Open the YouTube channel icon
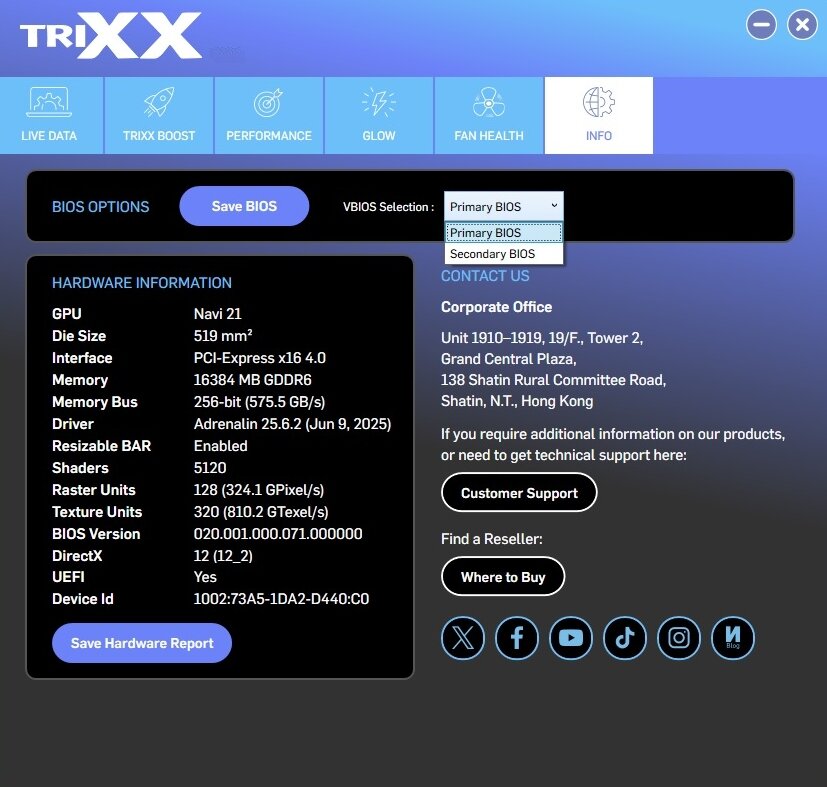Screen dimensions: 827x787 click(x=570, y=638)
